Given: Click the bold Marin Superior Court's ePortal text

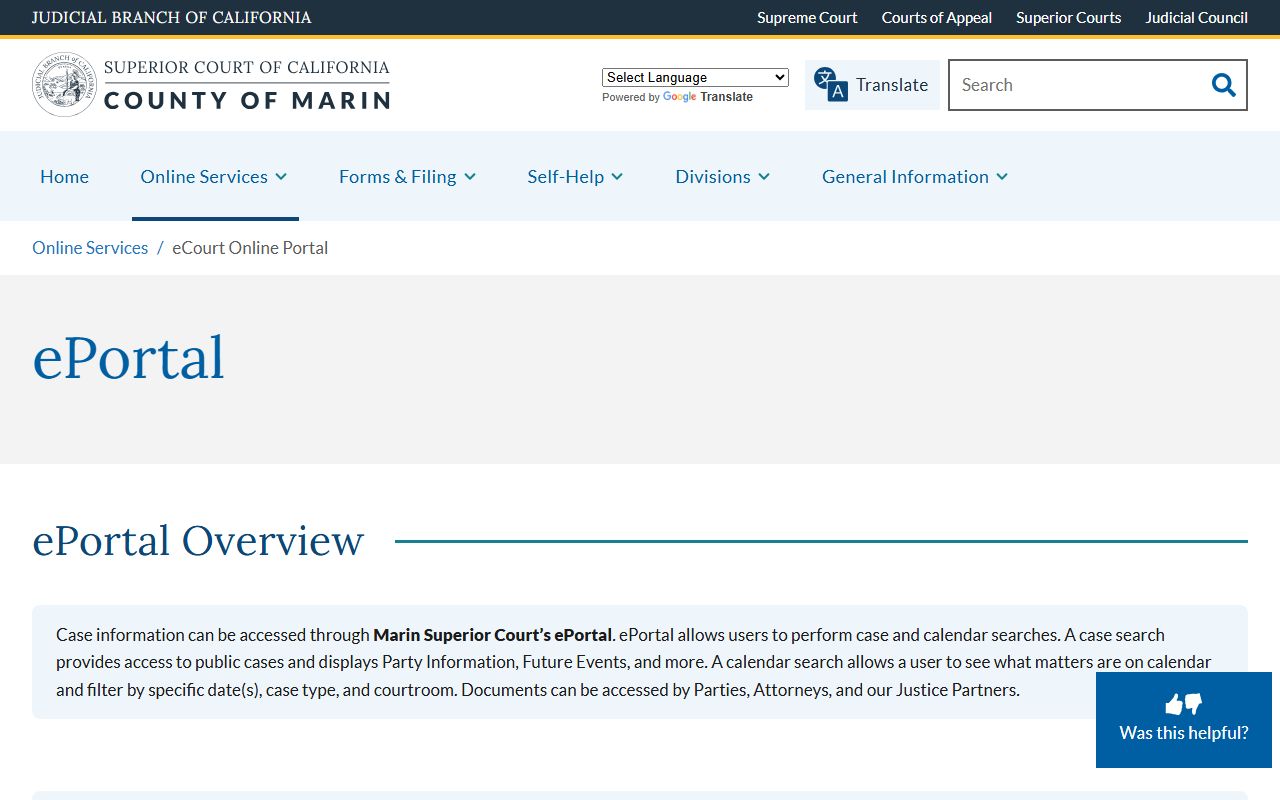Looking at the screenshot, I should (492, 635).
